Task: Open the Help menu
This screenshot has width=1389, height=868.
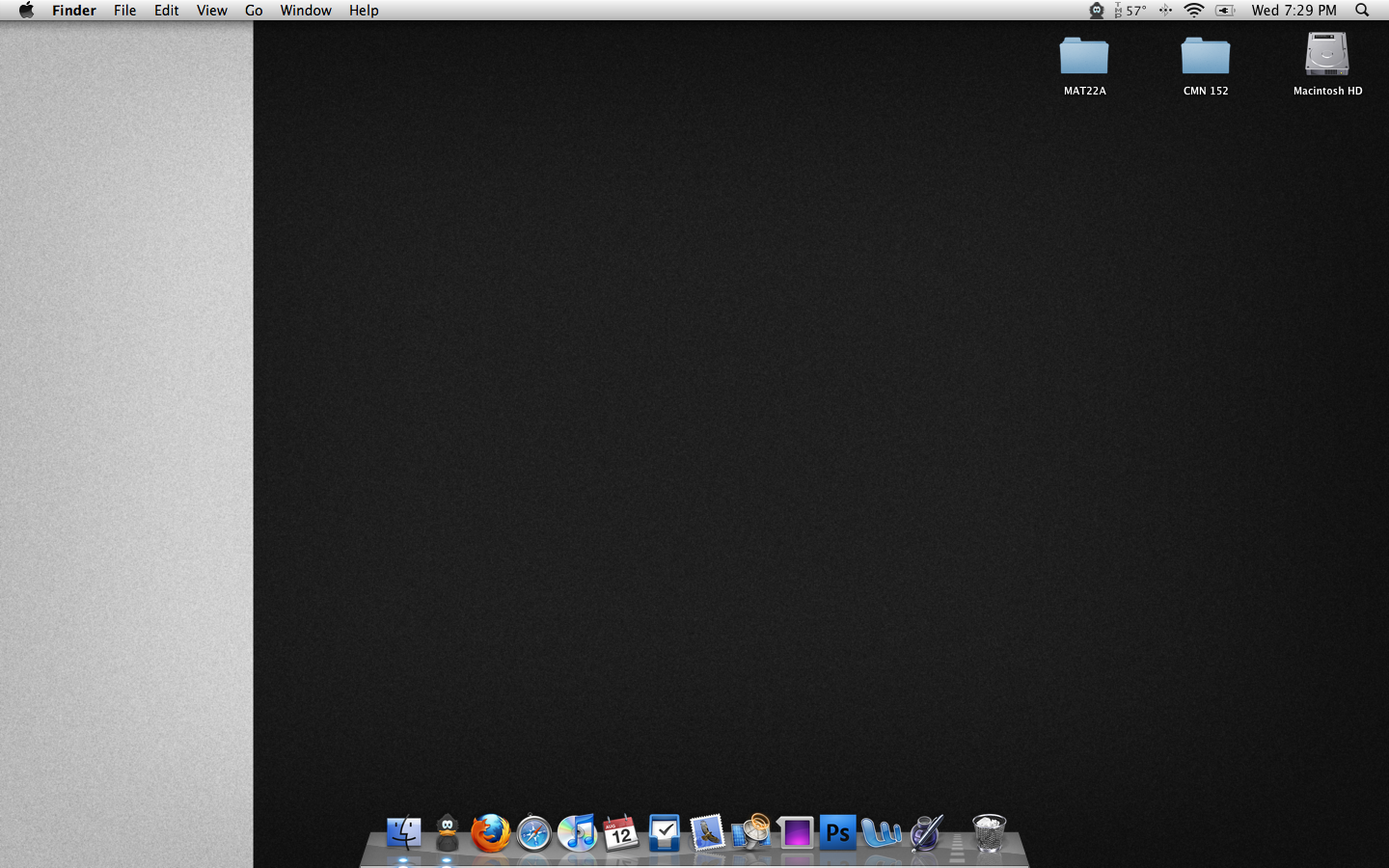Action: pos(364,10)
